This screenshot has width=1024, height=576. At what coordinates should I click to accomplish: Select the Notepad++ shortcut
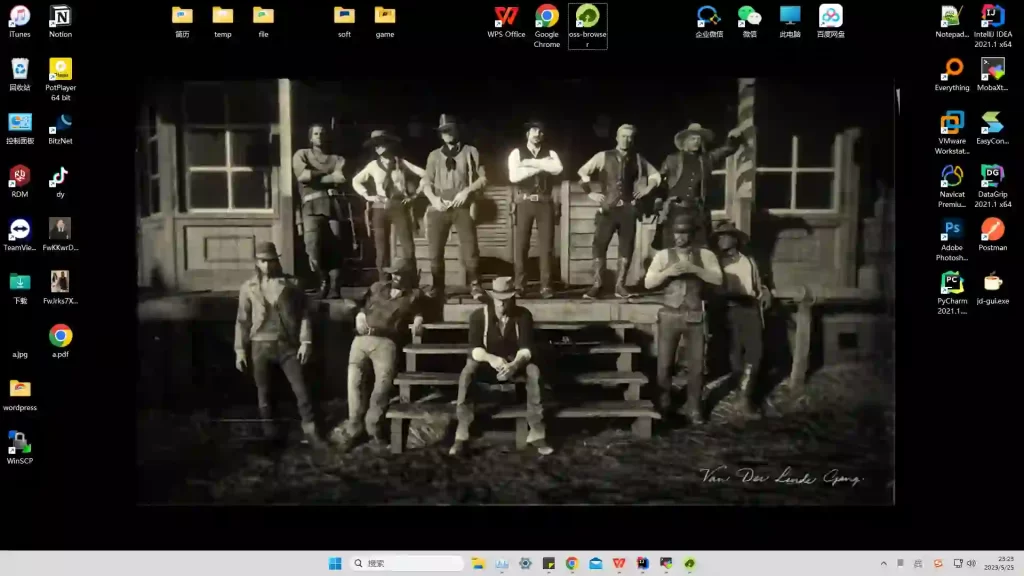[952, 22]
